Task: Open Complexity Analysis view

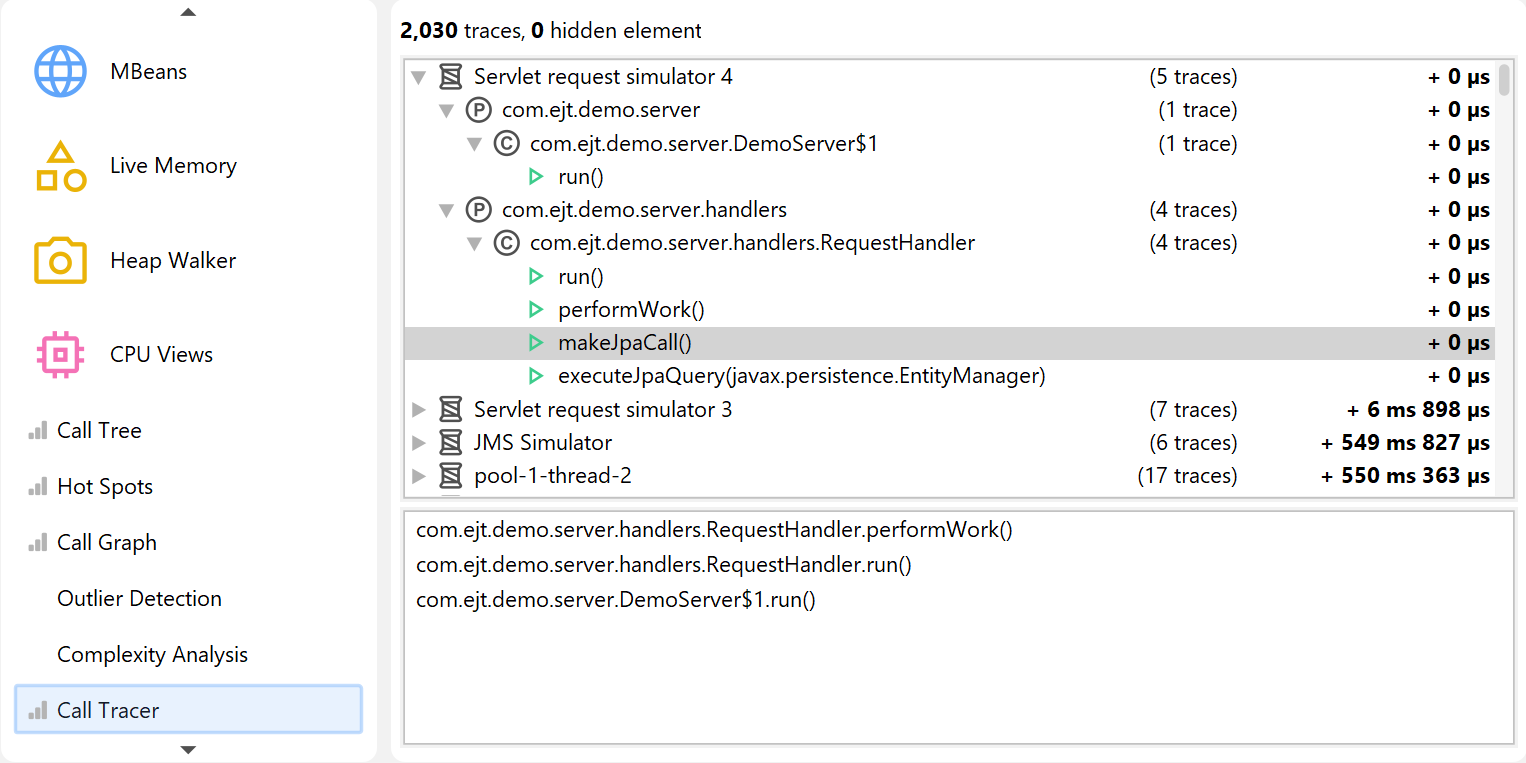Action: point(152,654)
